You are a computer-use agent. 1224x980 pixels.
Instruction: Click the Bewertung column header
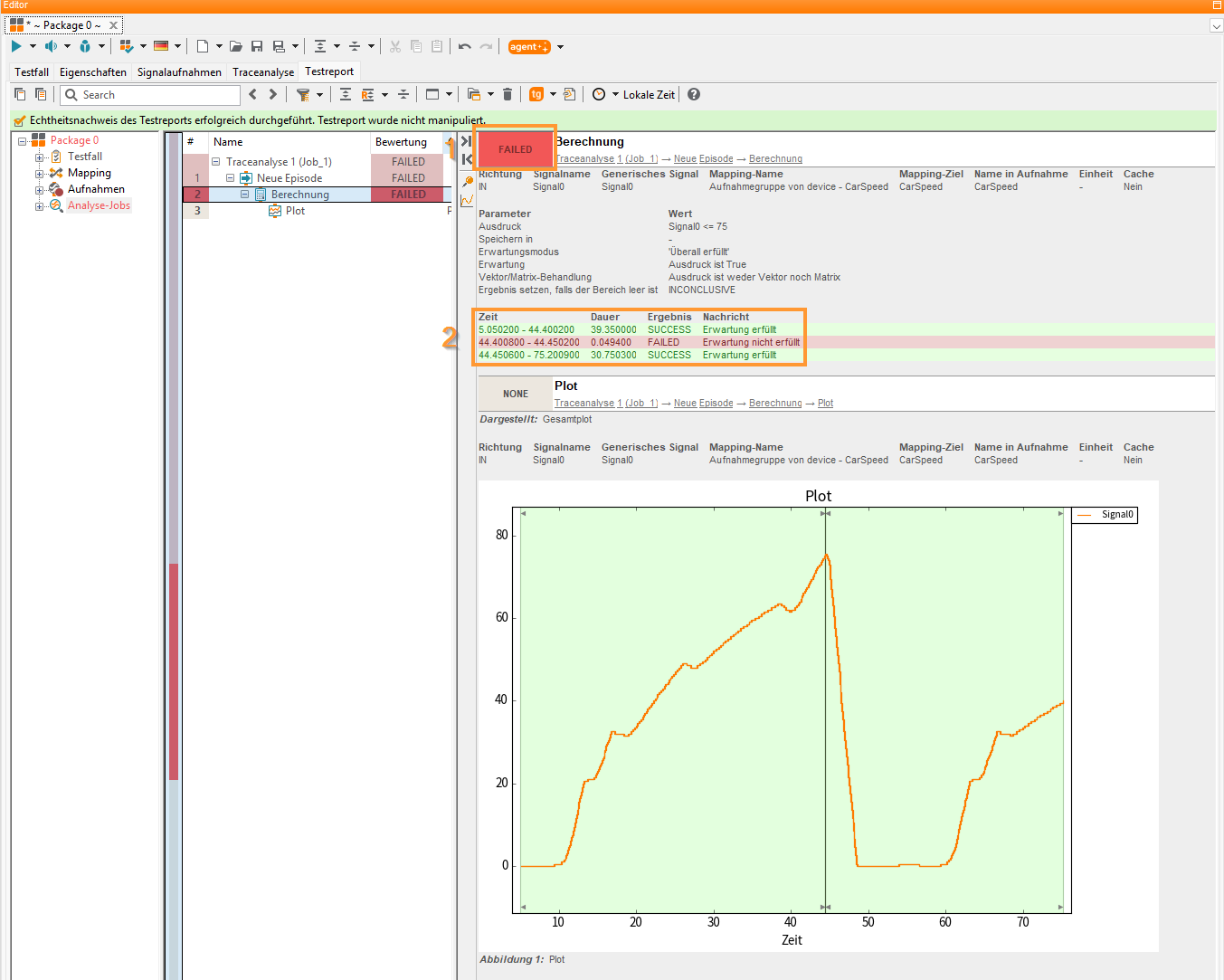point(401,142)
